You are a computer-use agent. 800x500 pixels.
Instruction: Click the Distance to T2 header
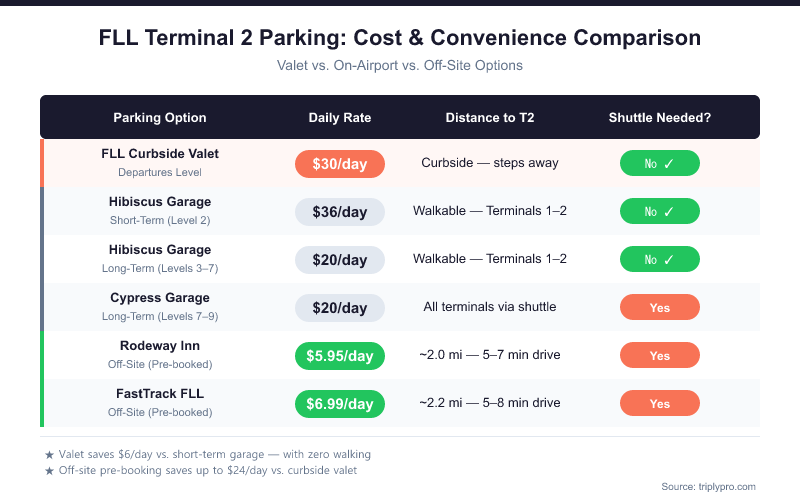(490, 118)
